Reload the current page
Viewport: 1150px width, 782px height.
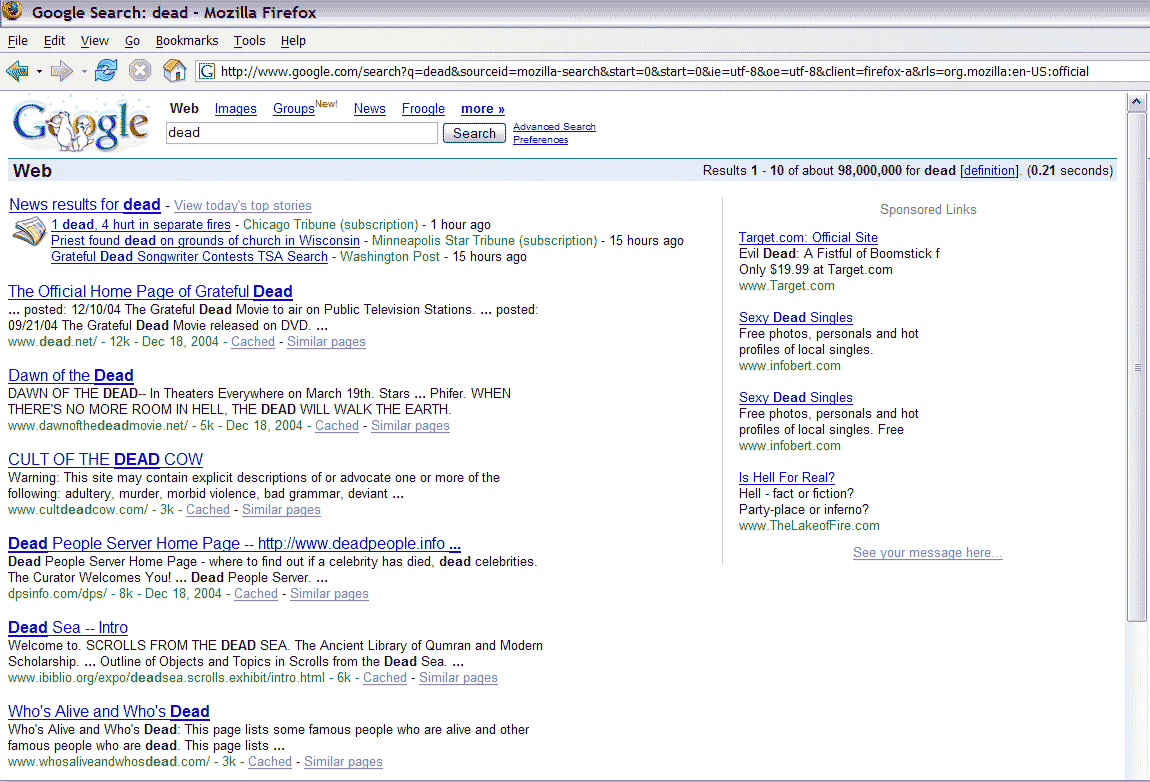point(106,71)
